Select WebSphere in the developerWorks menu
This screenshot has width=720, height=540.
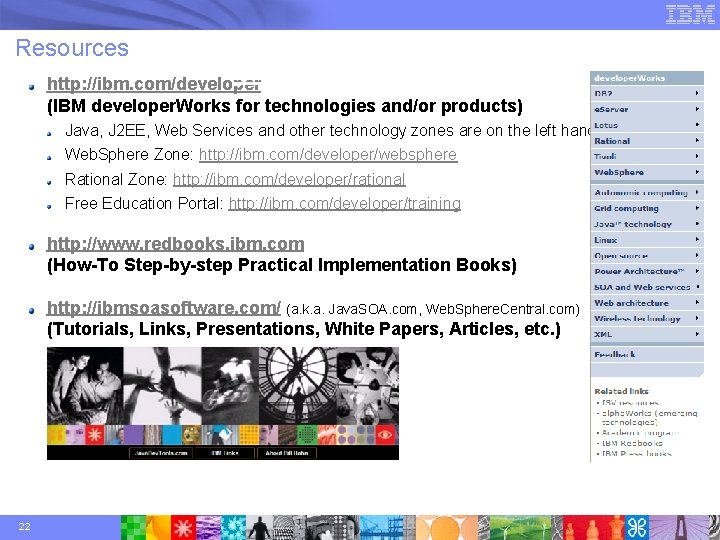[x=647, y=172]
